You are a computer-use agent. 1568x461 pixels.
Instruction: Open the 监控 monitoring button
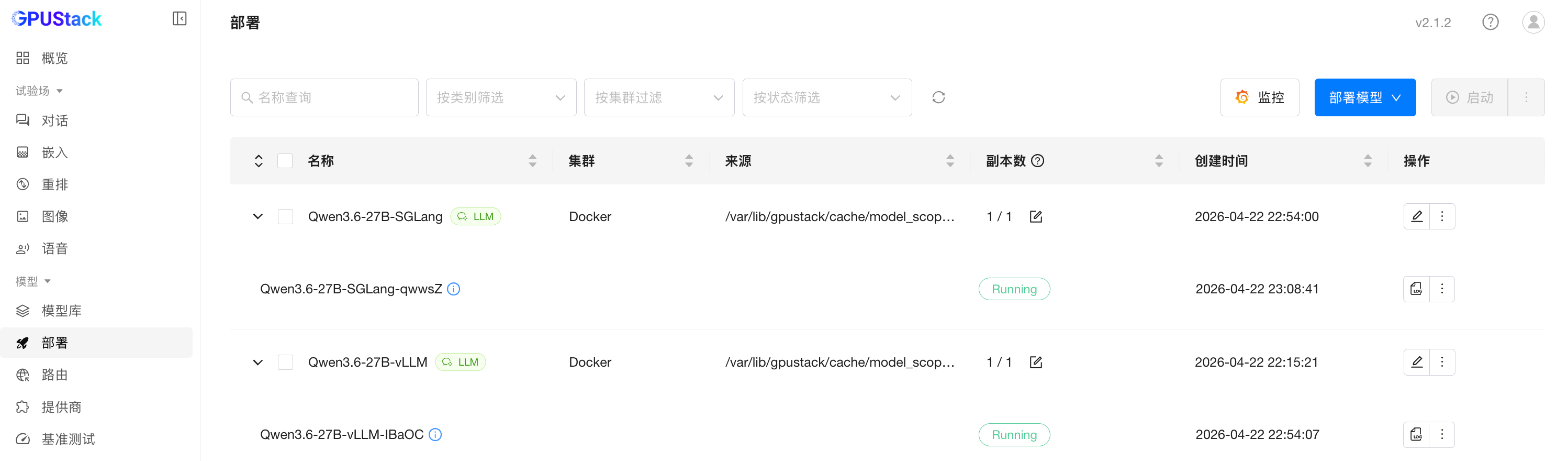pyautogui.click(x=1259, y=97)
